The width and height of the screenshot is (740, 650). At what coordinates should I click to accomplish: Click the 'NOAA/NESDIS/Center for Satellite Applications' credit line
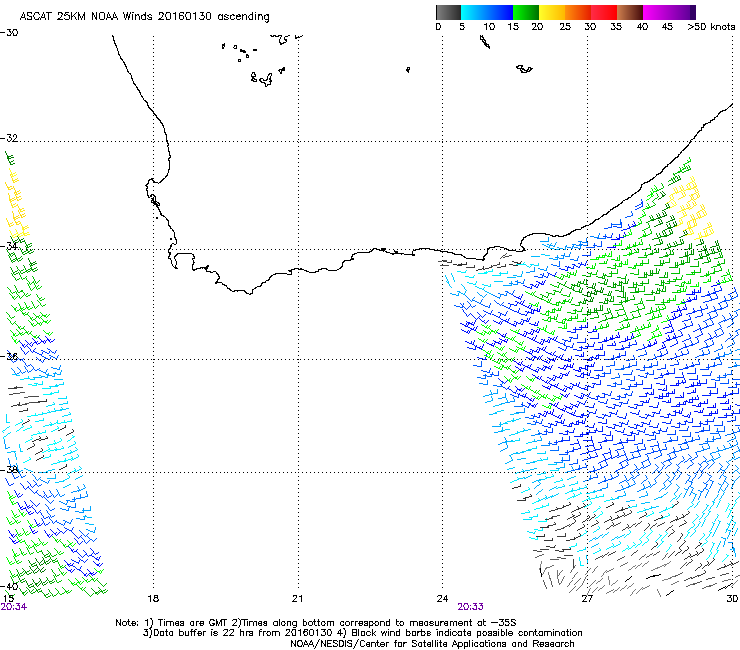pyautogui.click(x=432, y=644)
